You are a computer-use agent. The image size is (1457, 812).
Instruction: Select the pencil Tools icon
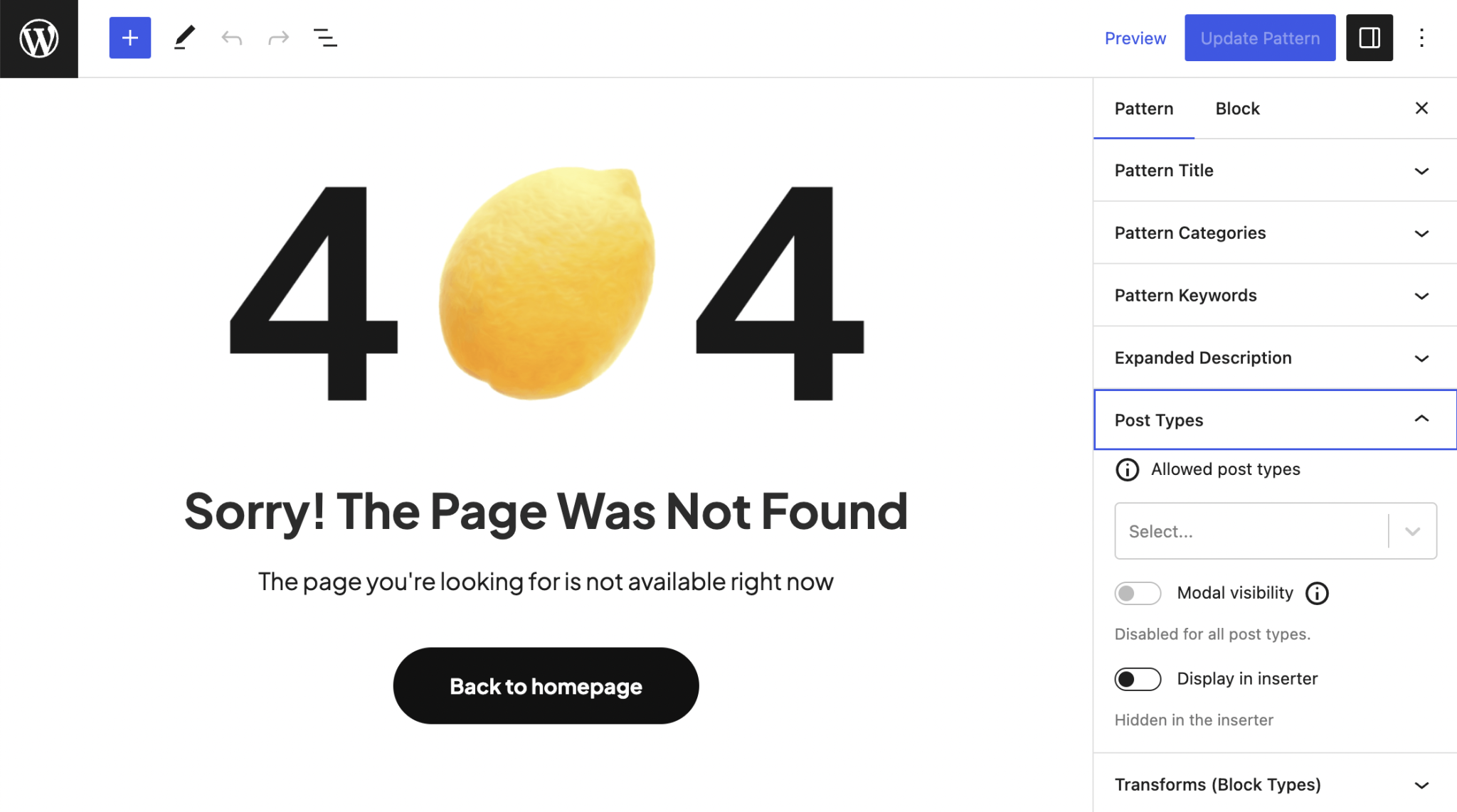(x=184, y=38)
